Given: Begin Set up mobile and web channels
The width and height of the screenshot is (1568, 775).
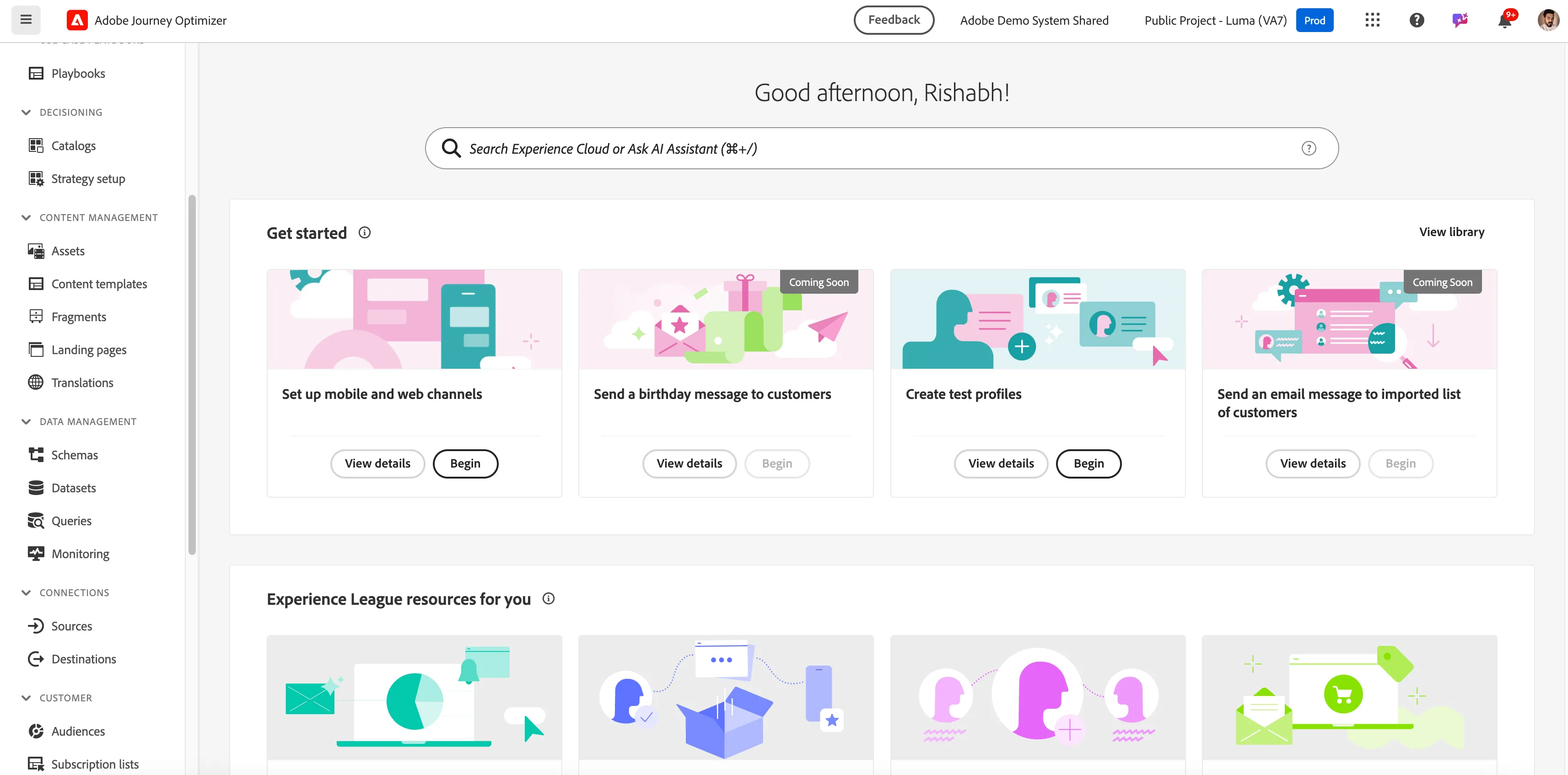Looking at the screenshot, I should 465,463.
